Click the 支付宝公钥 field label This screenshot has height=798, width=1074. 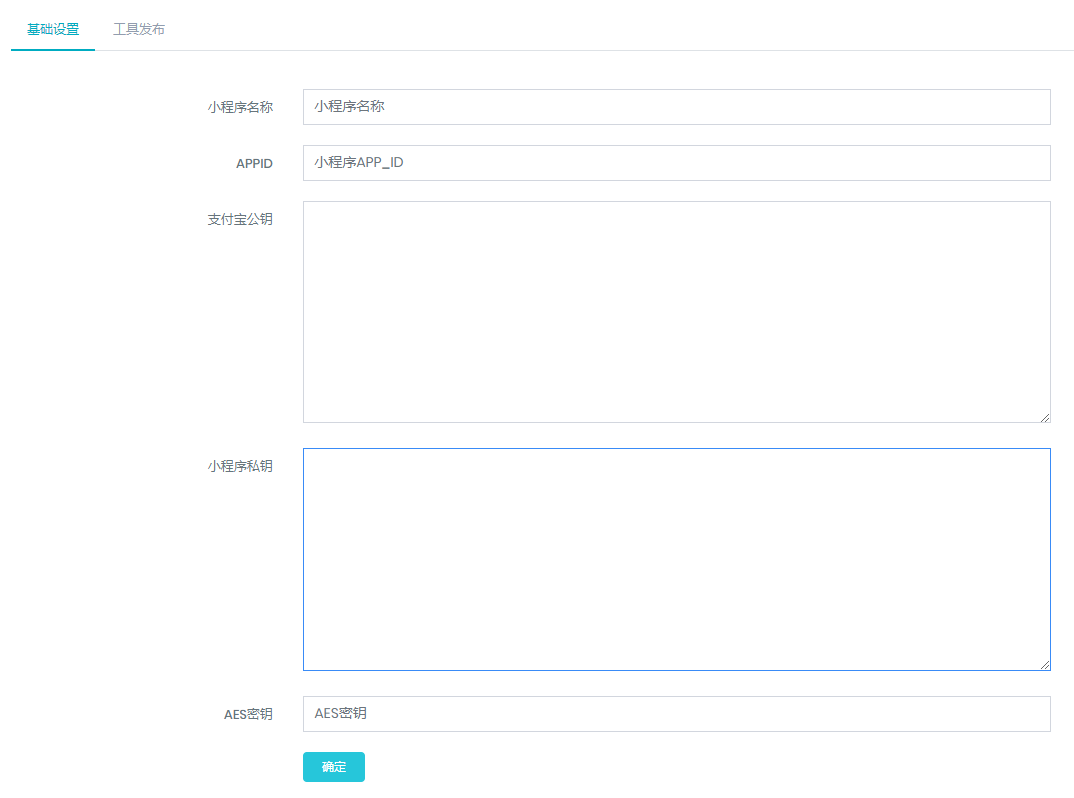coord(240,219)
